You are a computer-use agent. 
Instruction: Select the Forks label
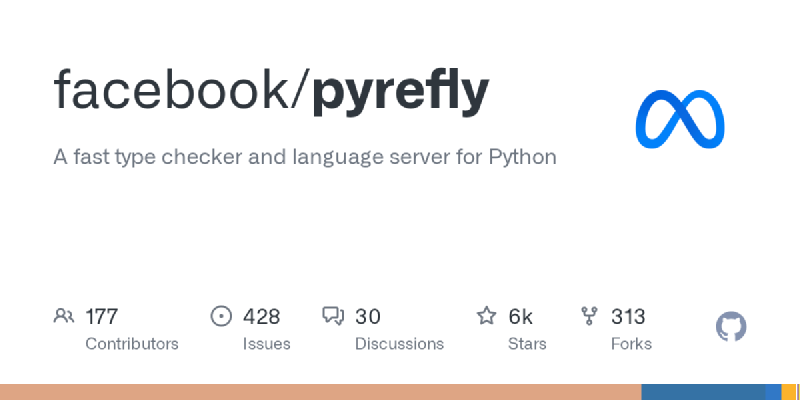tap(631, 344)
